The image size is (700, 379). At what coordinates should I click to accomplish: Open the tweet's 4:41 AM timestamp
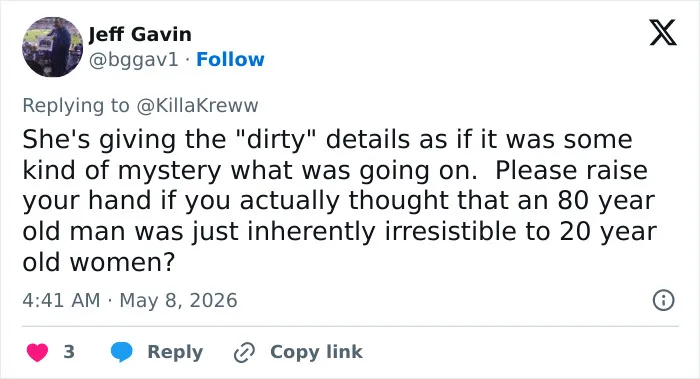coord(61,300)
